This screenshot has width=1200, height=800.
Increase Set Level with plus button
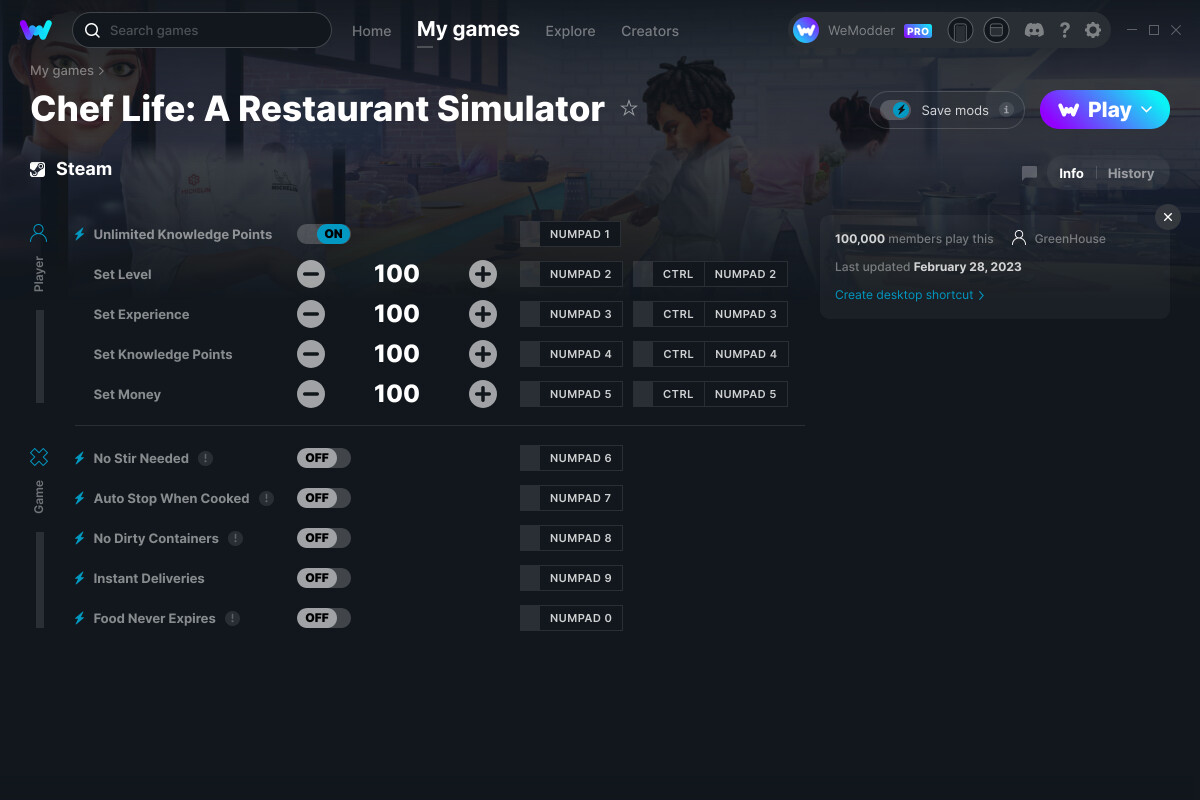[x=483, y=274]
